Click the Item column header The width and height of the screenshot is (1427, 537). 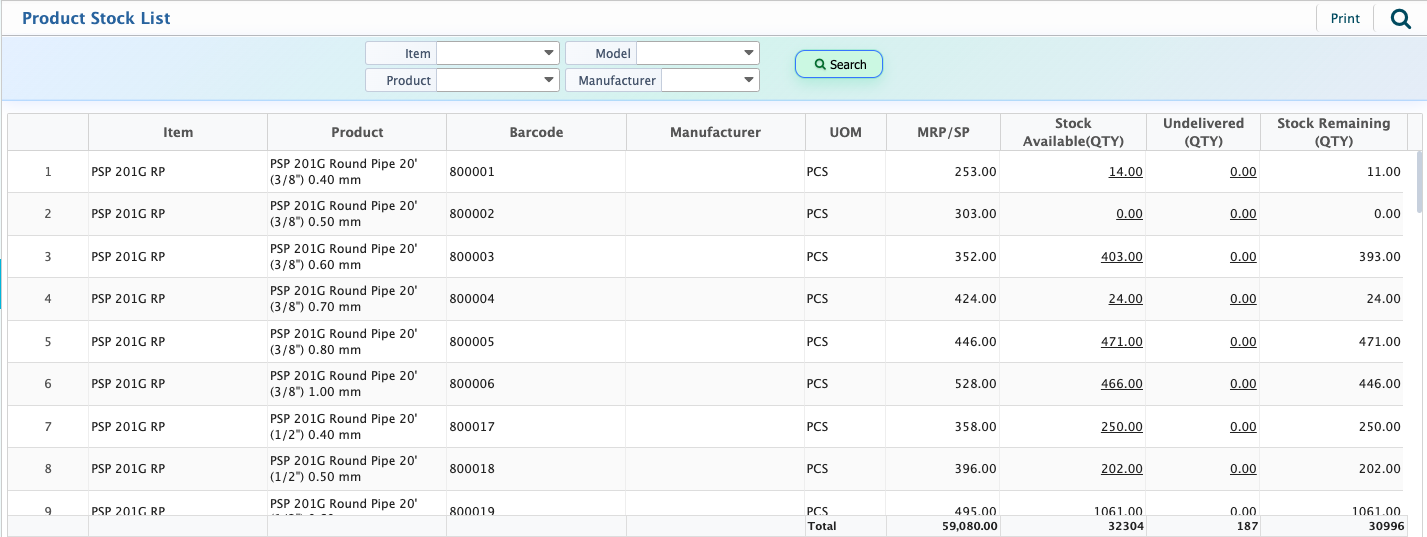click(178, 132)
